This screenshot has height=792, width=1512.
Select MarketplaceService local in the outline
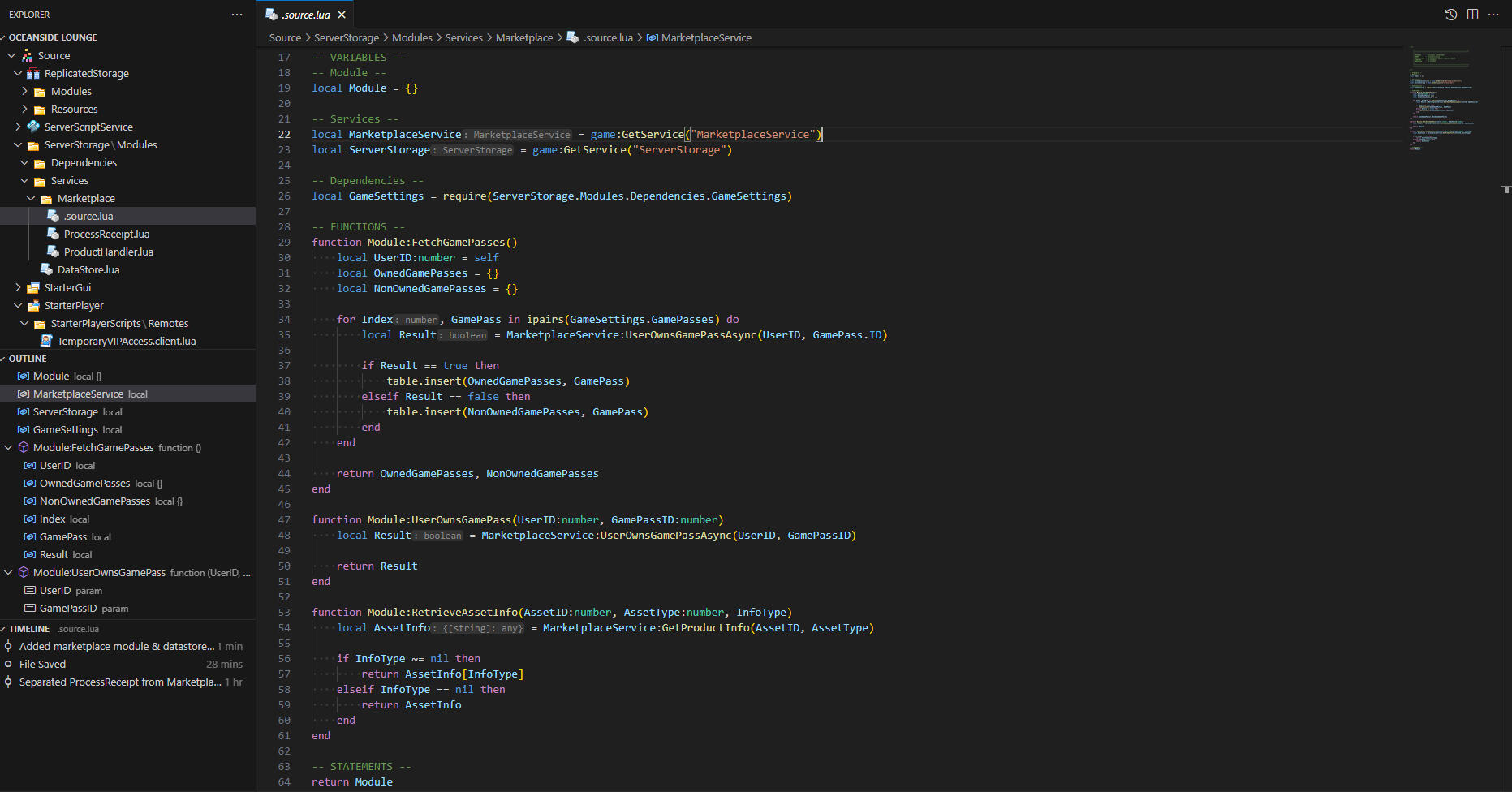tap(127, 394)
